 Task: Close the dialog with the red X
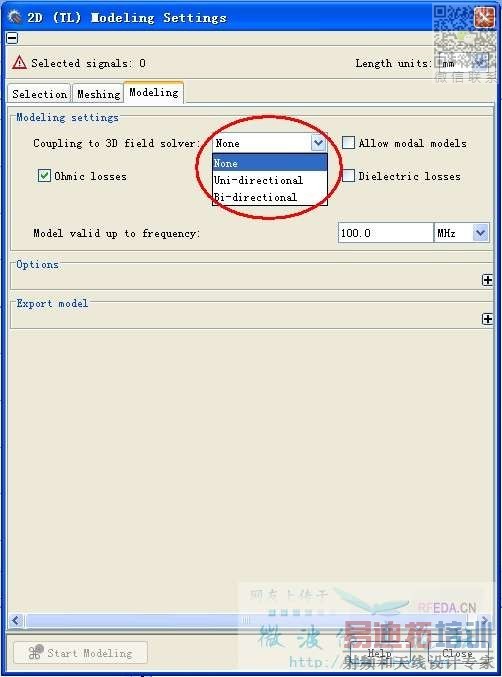coord(485,18)
